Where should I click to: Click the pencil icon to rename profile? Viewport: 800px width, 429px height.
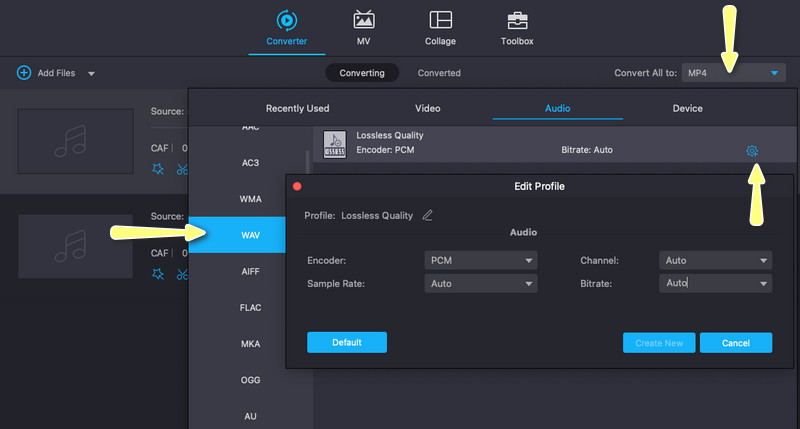[428, 215]
